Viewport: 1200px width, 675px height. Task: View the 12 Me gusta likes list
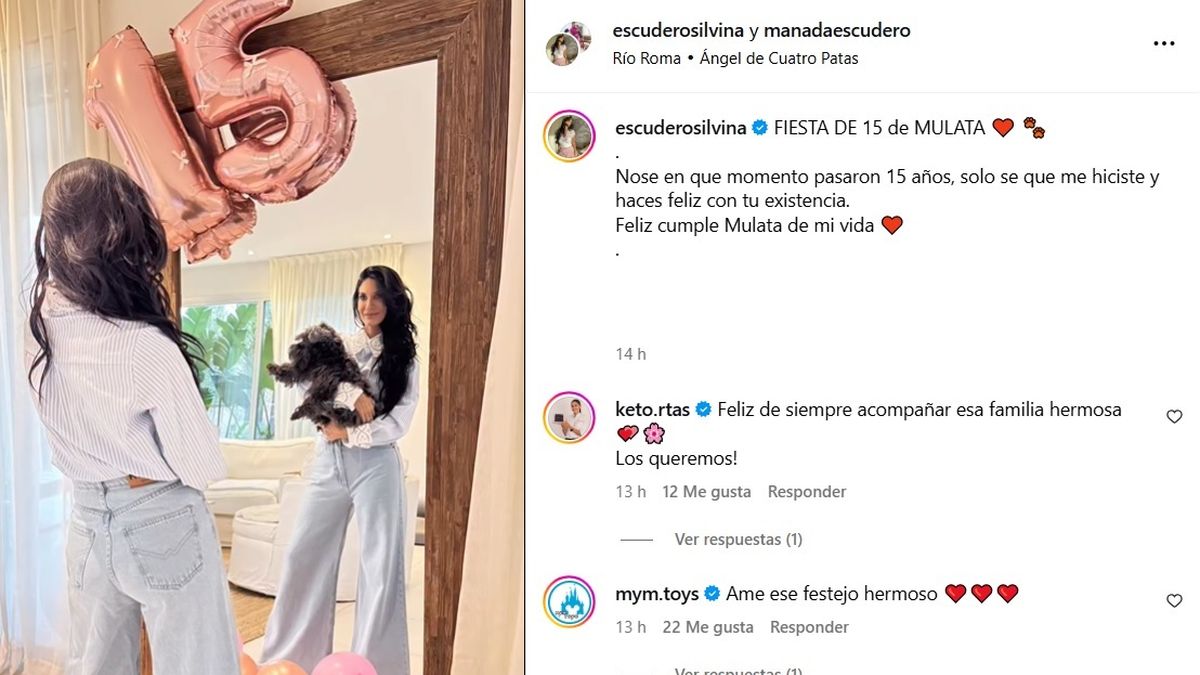(704, 491)
